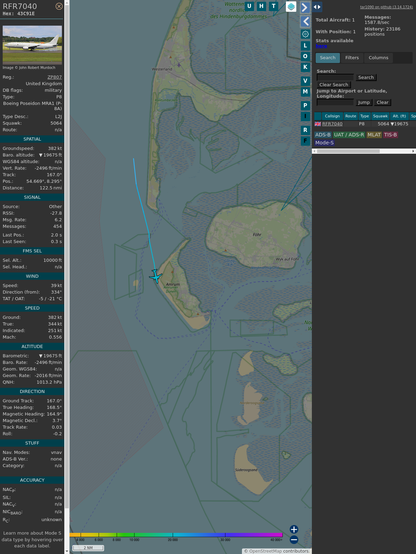The height and width of the screenshot is (554, 416).
Task: Toggle the L labels button
Action: tap(305, 46)
